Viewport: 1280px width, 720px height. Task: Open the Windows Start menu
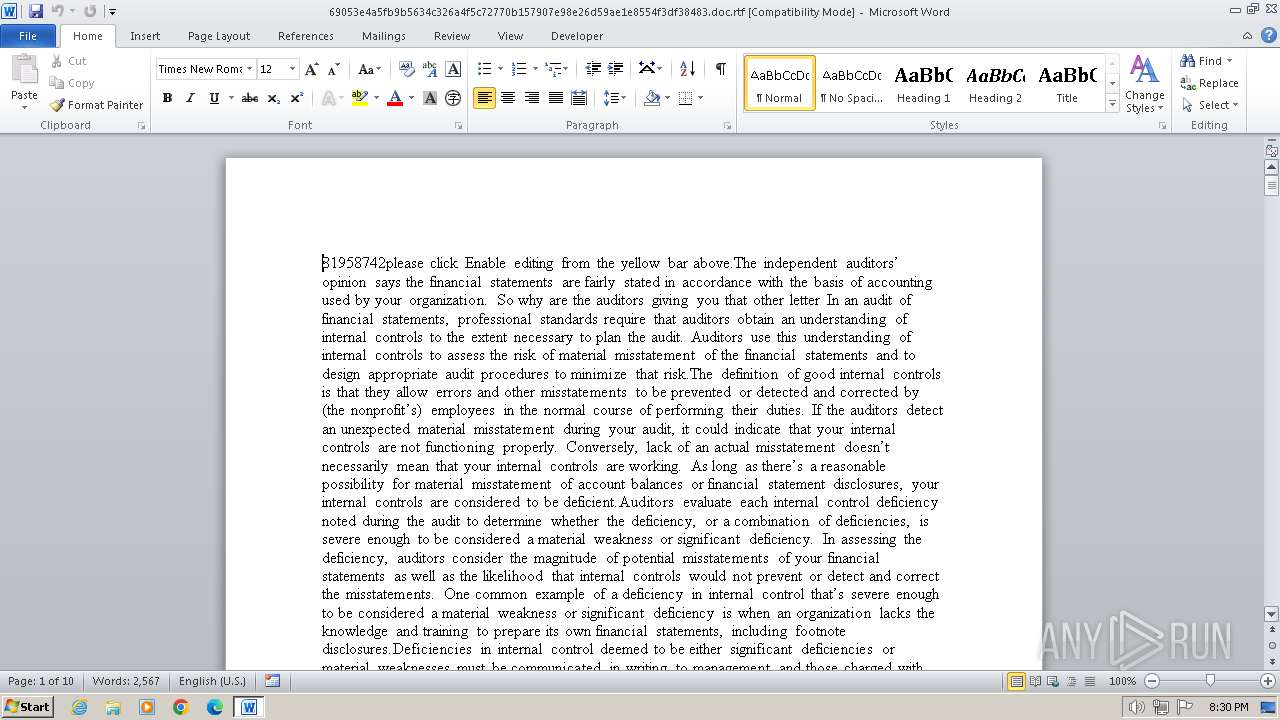point(27,707)
